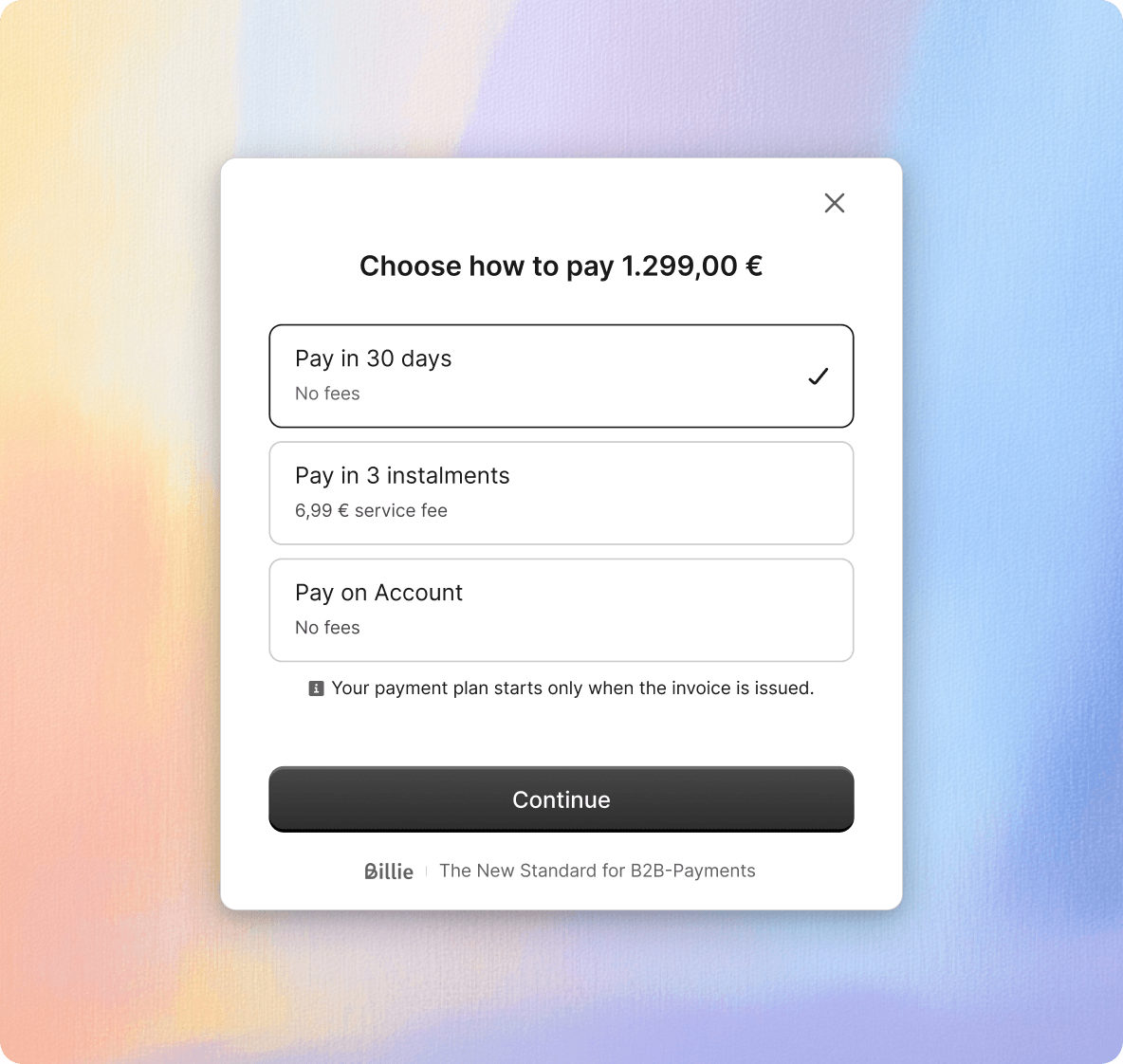This screenshot has height=1064, width=1123.
Task: Click the info icon before the payment plan notice
Action: click(315, 688)
